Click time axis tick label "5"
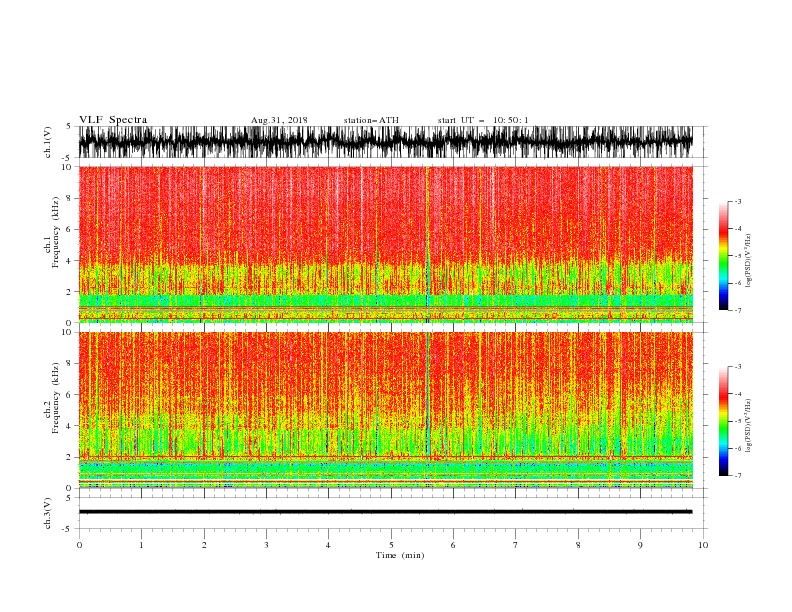Viewport: 792px width, 612px height. (391, 545)
